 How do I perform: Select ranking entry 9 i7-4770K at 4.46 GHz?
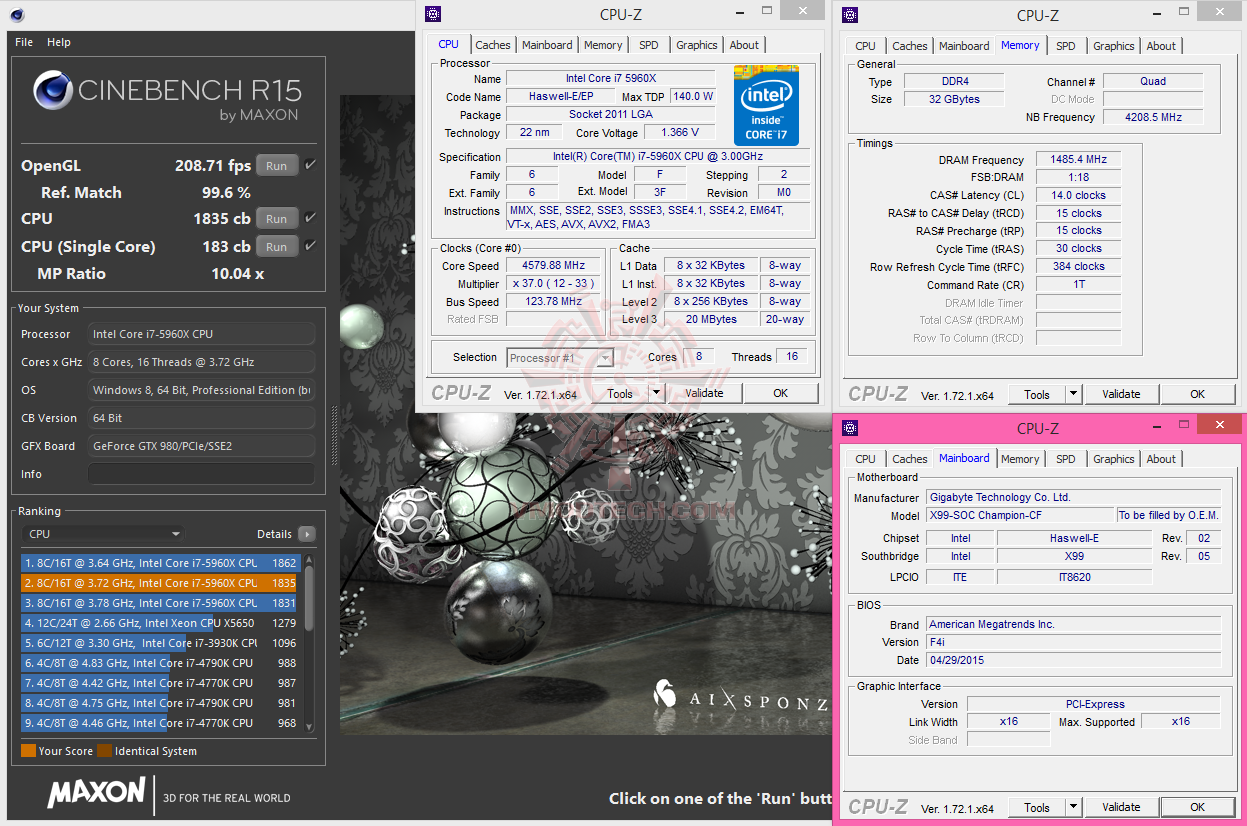159,723
